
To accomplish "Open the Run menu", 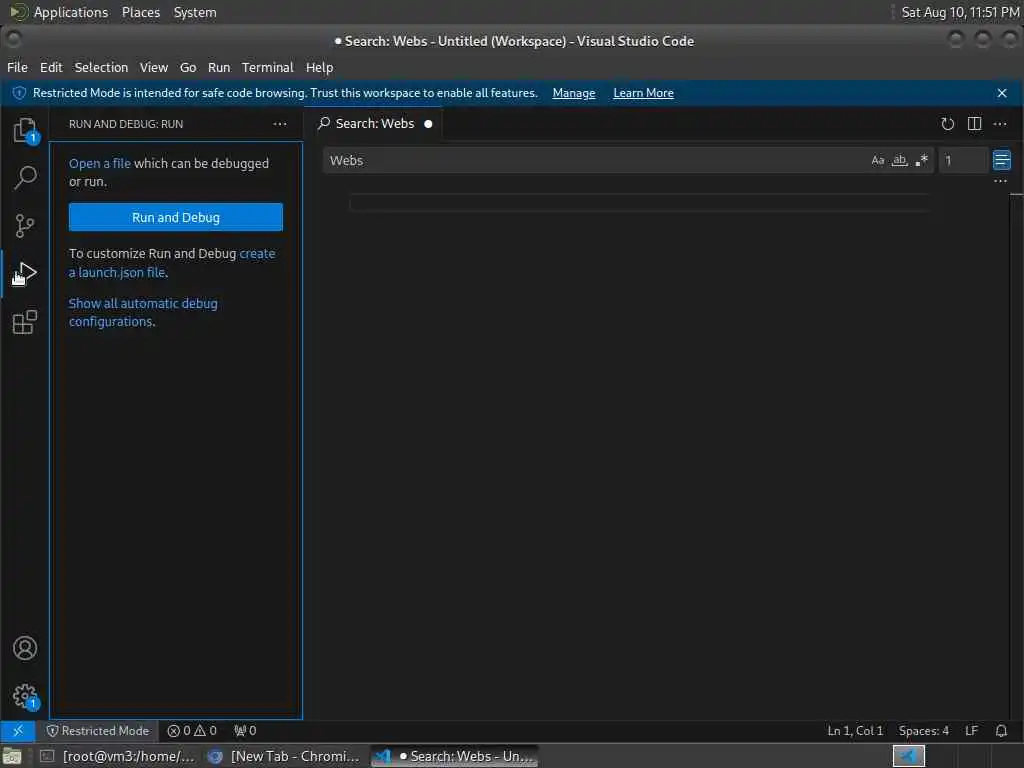I will tap(219, 67).
